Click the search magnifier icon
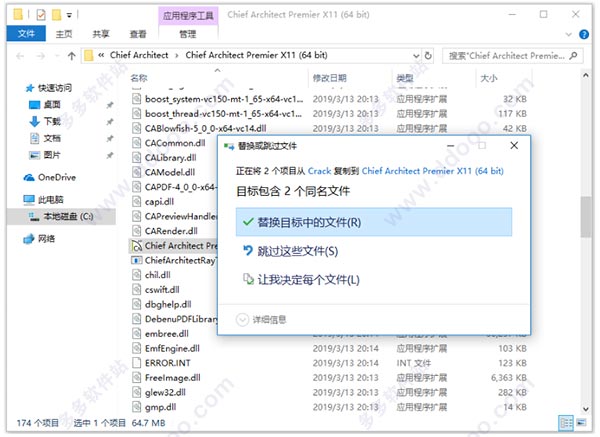Viewport: 600px width, 437px height. (573, 56)
